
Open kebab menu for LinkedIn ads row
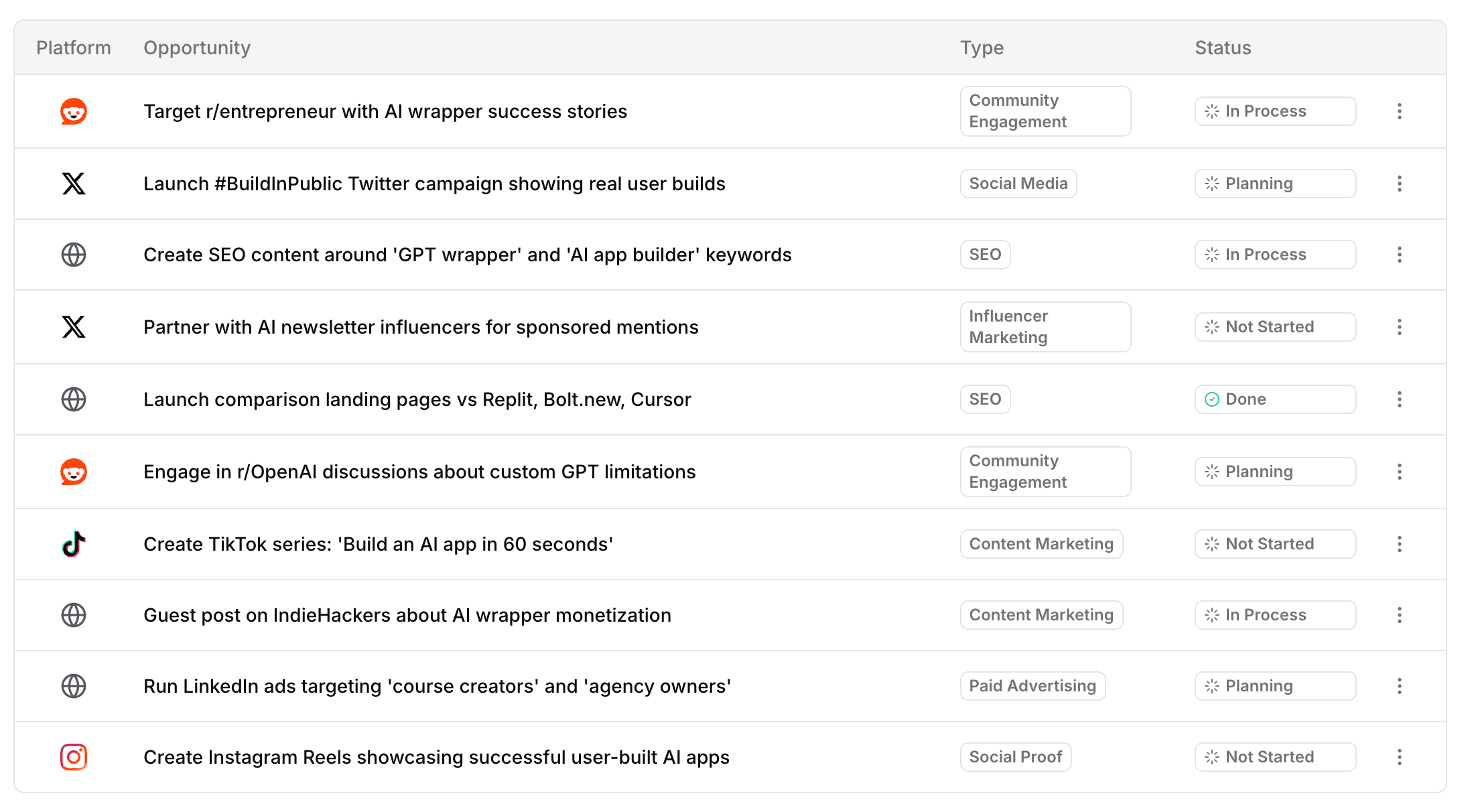tap(1399, 686)
